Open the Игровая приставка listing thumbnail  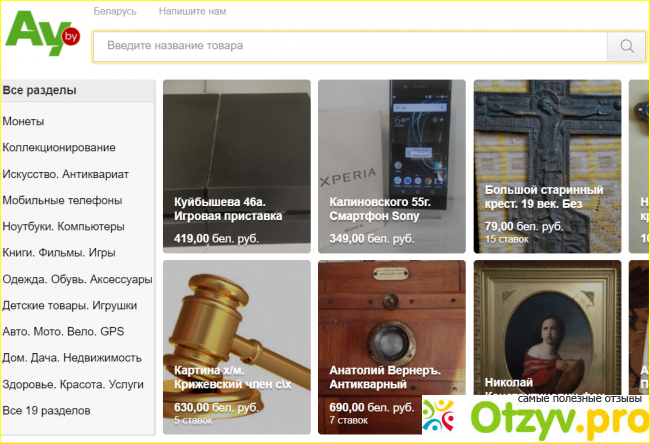(237, 167)
